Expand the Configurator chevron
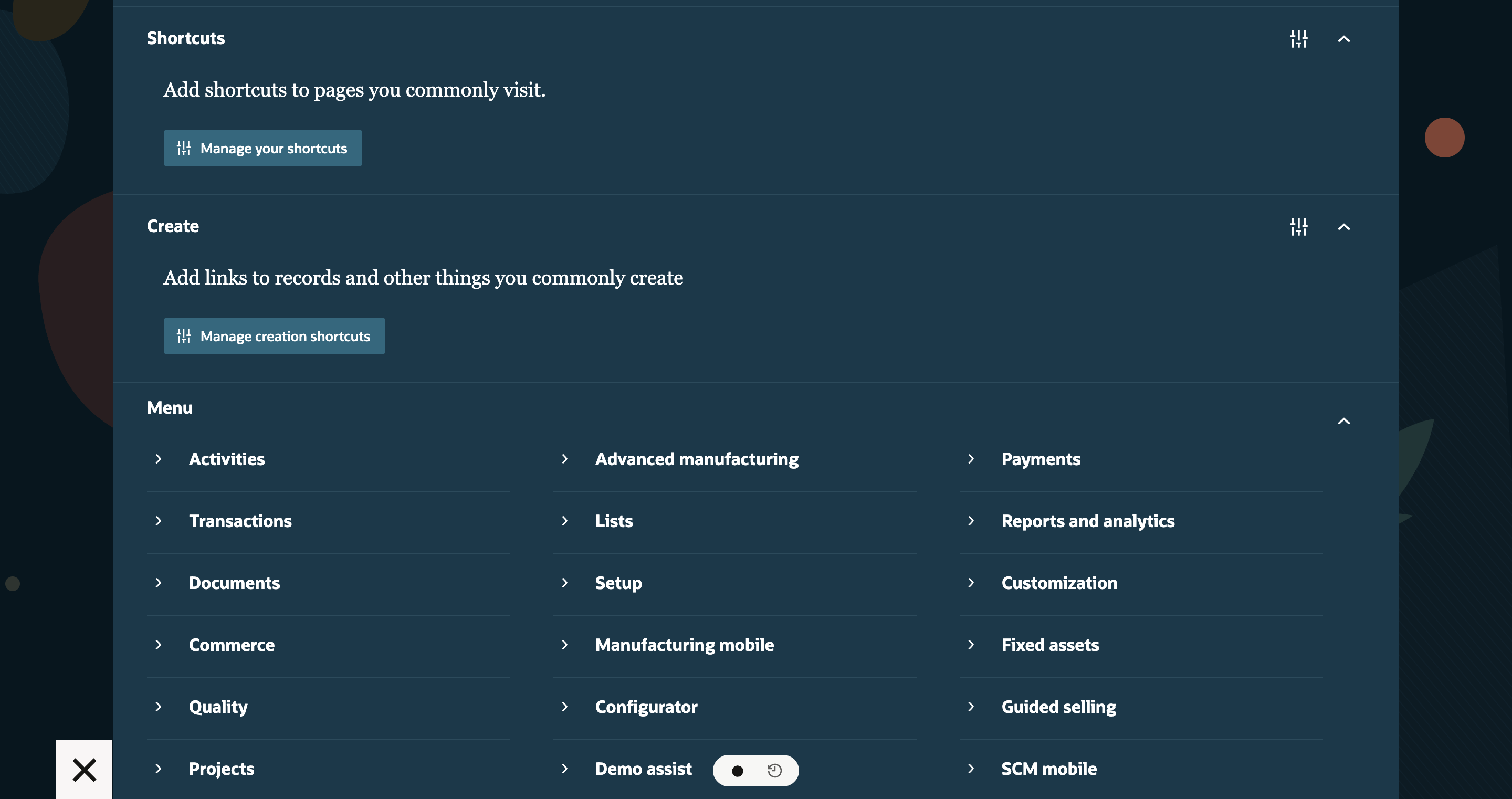The width and height of the screenshot is (1512, 799). (x=564, y=707)
